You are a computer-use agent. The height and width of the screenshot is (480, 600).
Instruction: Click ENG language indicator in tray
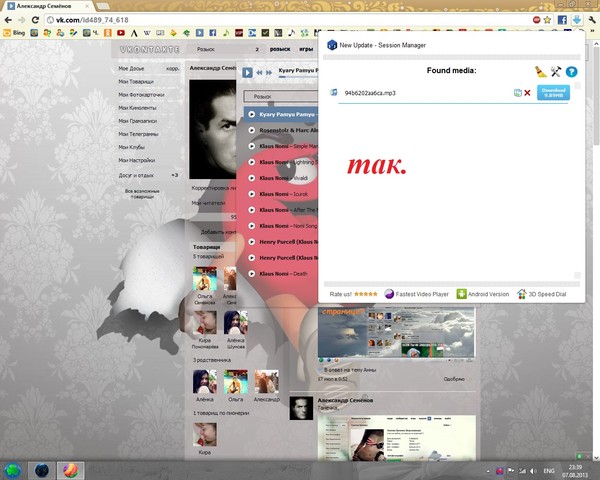tap(549, 471)
